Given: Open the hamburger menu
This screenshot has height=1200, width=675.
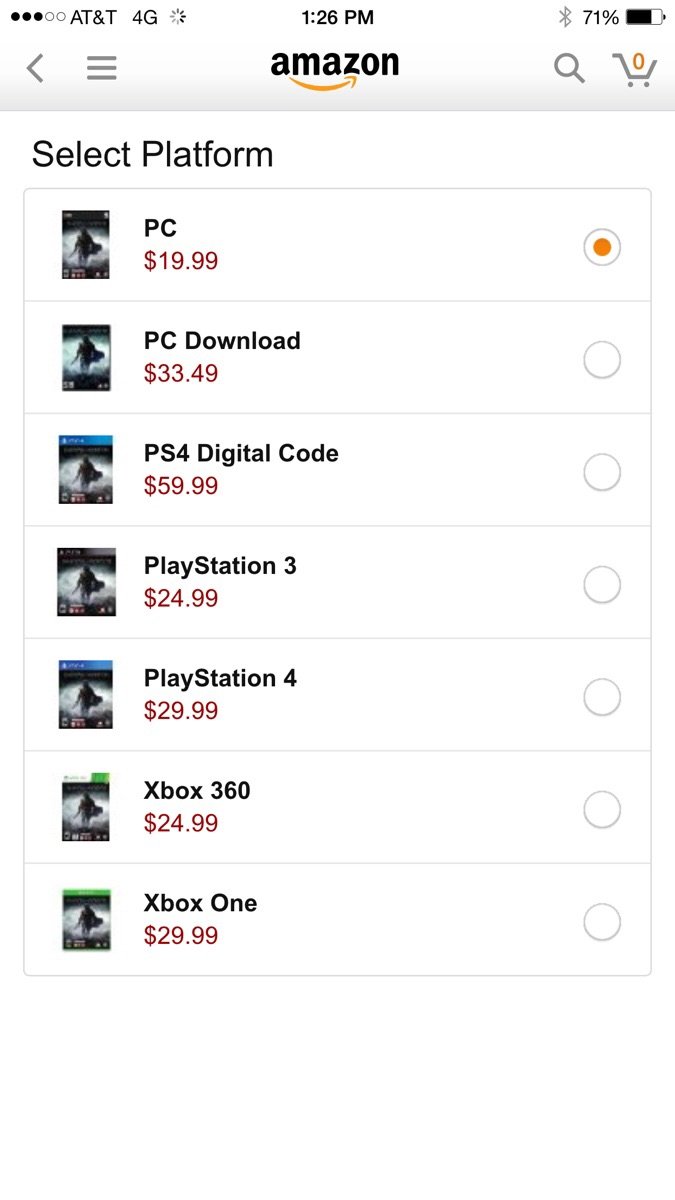Looking at the screenshot, I should (x=101, y=68).
